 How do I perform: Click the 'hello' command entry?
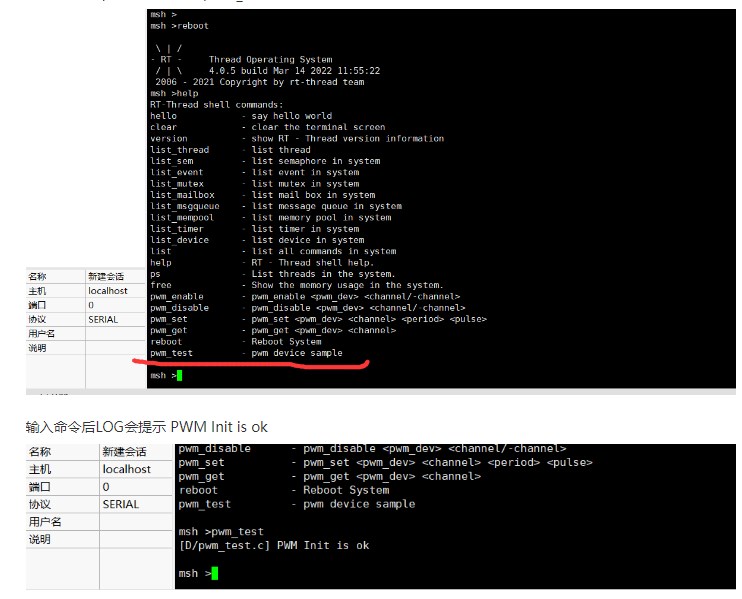click(163, 116)
